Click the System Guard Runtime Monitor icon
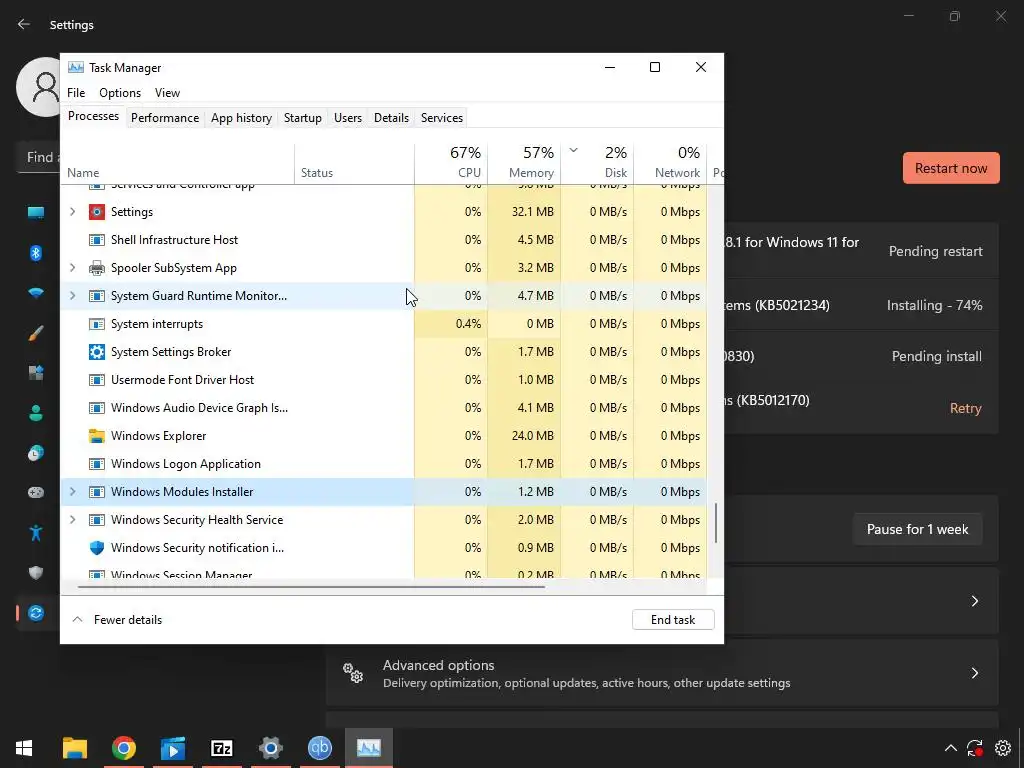 click(x=97, y=296)
